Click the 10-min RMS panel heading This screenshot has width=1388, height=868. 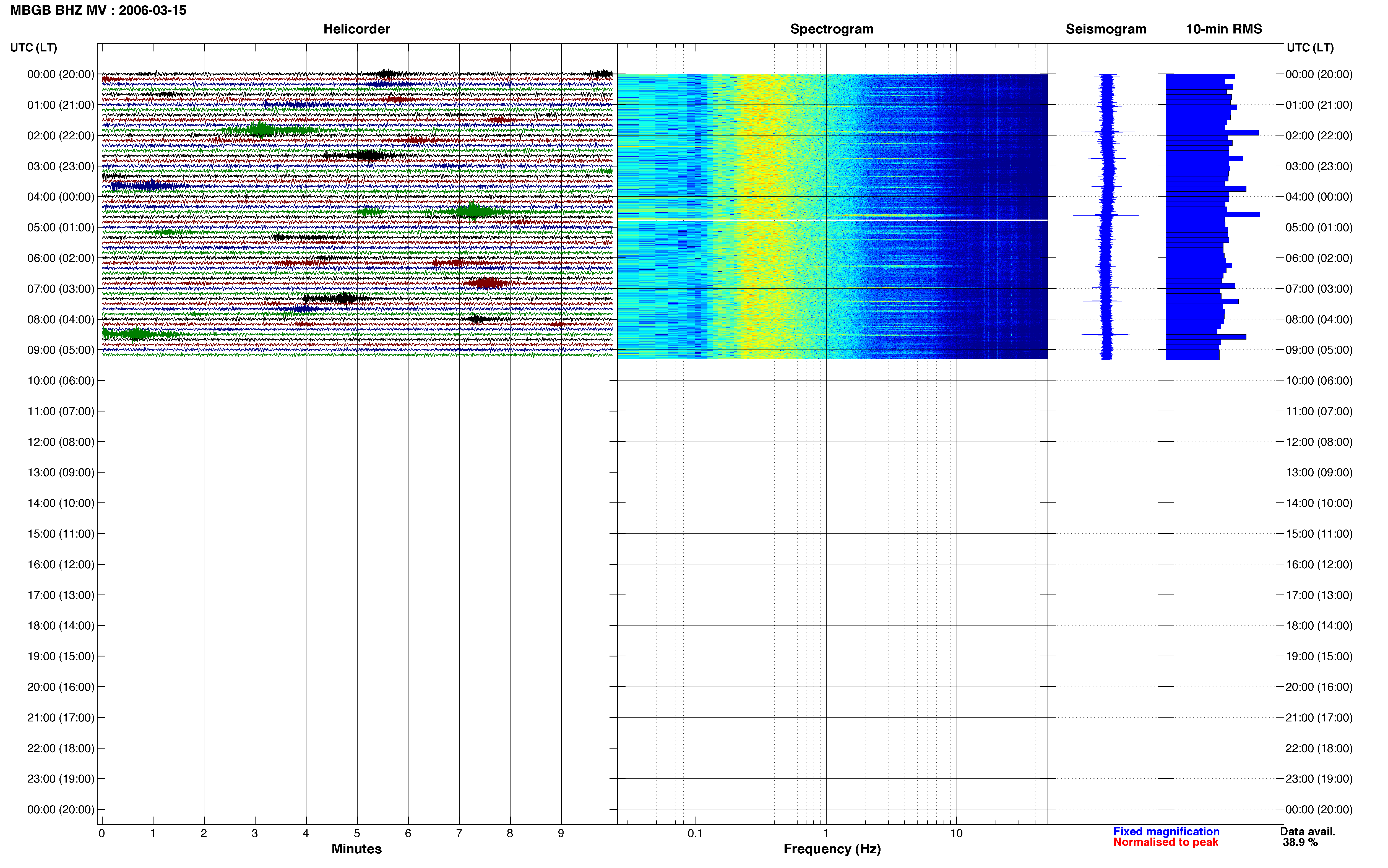[x=1224, y=29]
